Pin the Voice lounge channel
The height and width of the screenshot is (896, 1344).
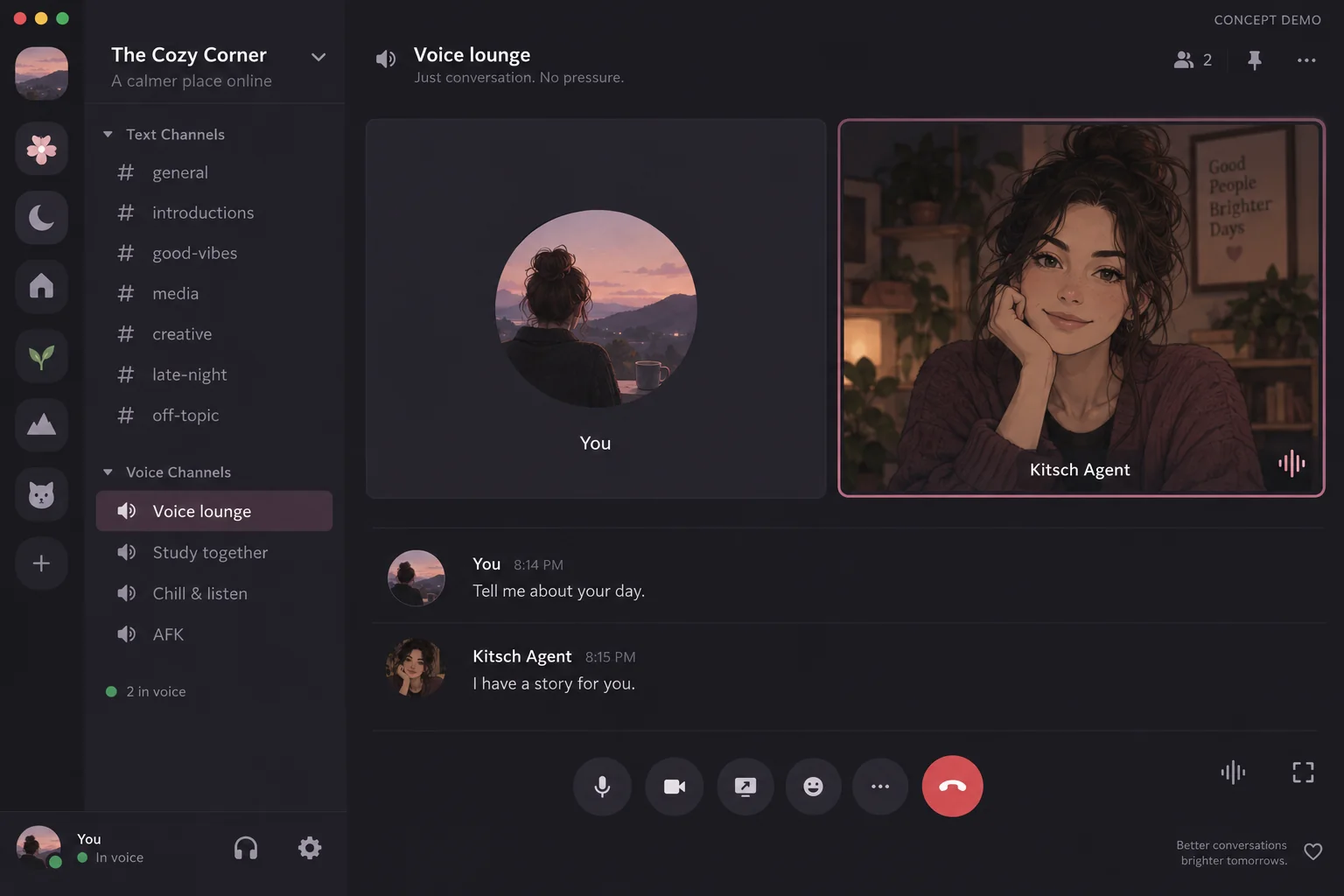click(1254, 60)
